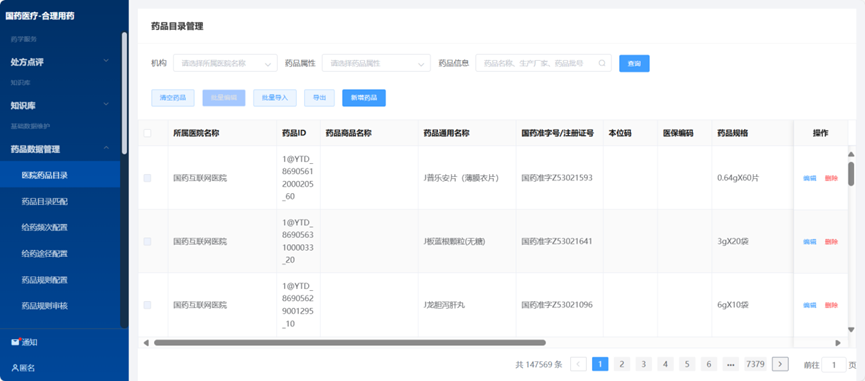
Task: Click the 导出 export button
Action: 319,98
